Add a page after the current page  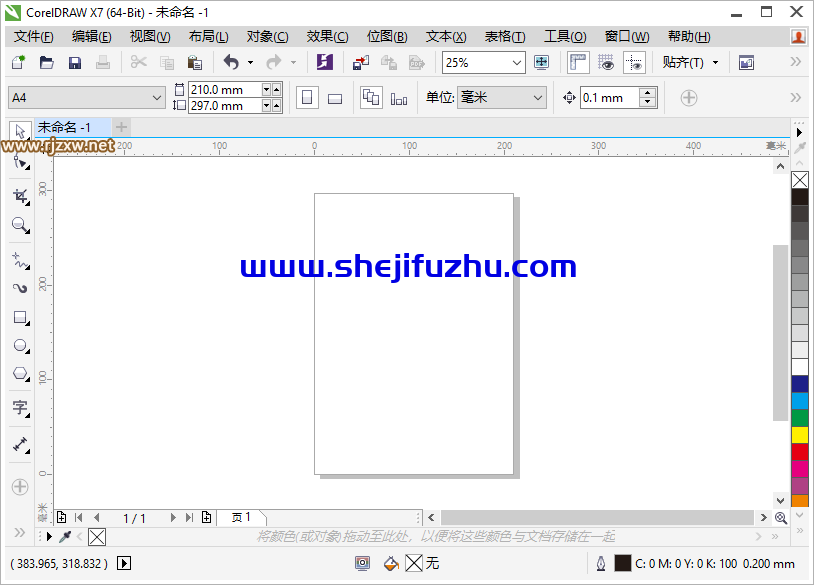207,518
